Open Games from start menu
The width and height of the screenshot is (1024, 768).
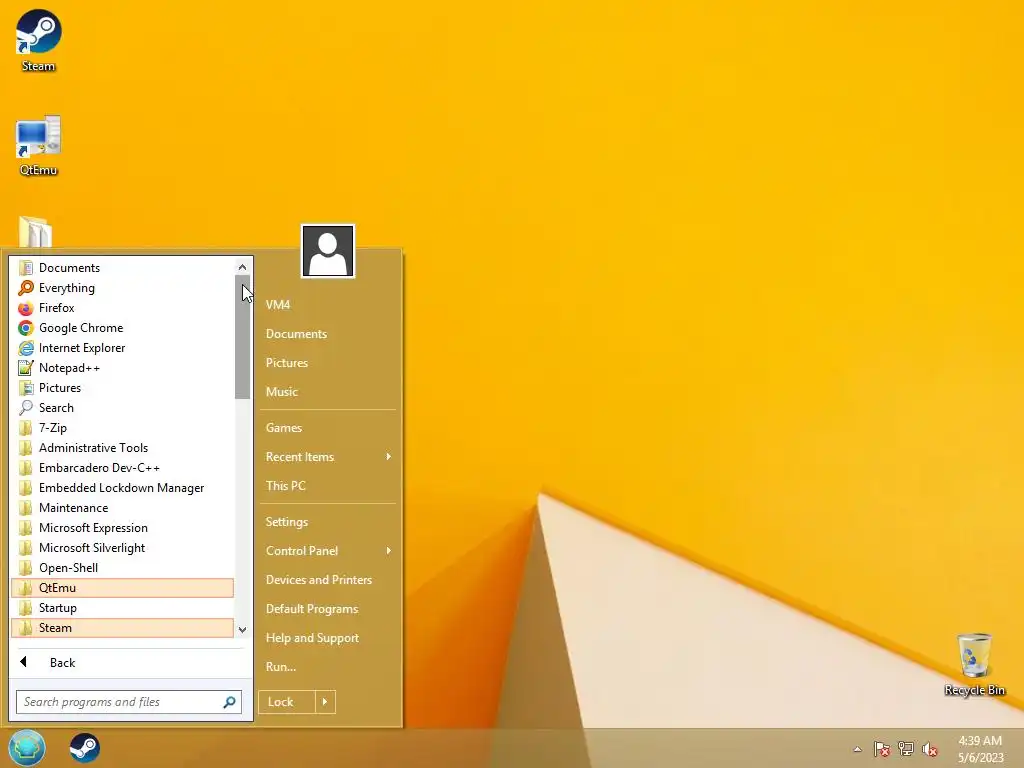point(328,428)
